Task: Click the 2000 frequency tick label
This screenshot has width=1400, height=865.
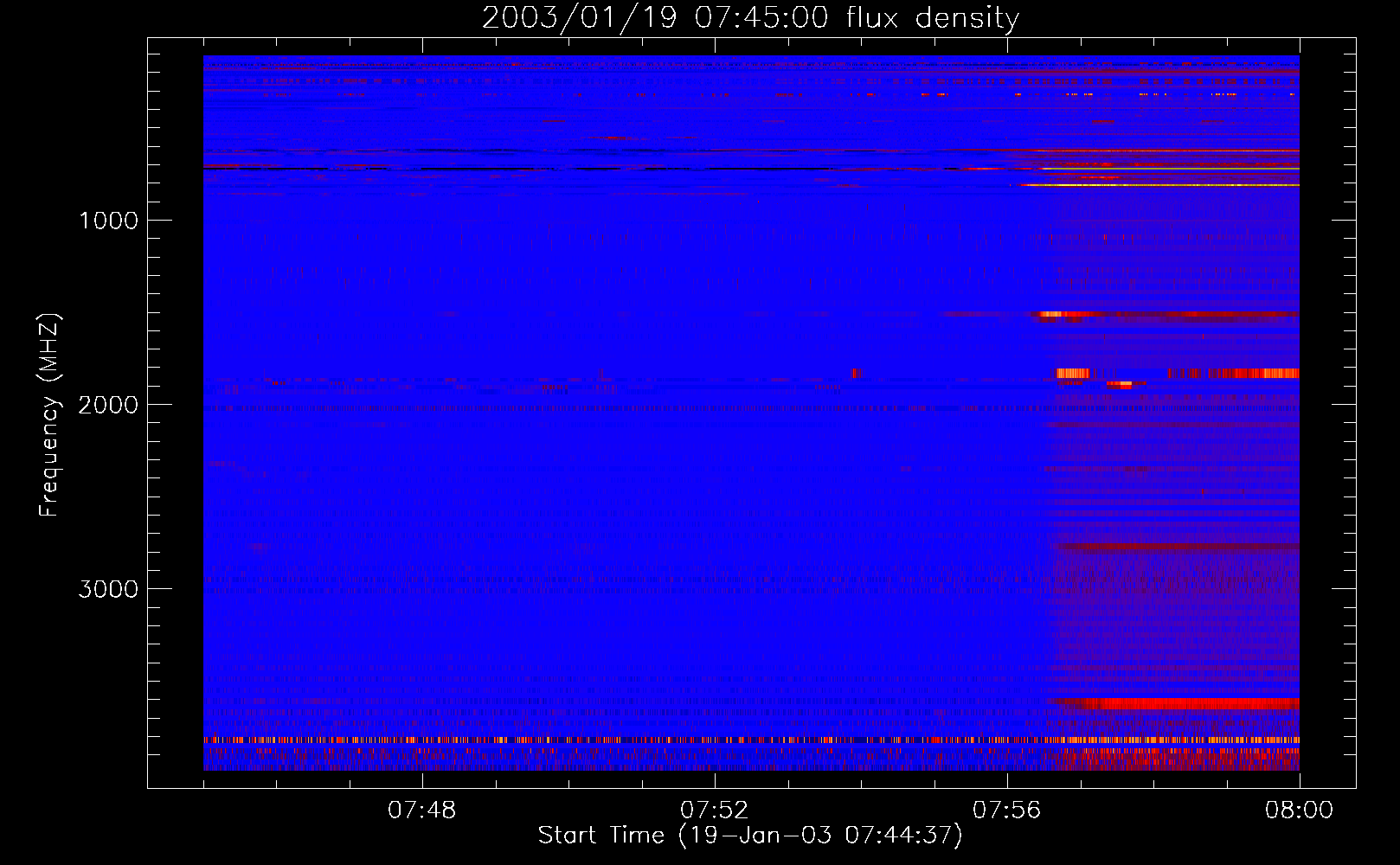Action: (108, 405)
